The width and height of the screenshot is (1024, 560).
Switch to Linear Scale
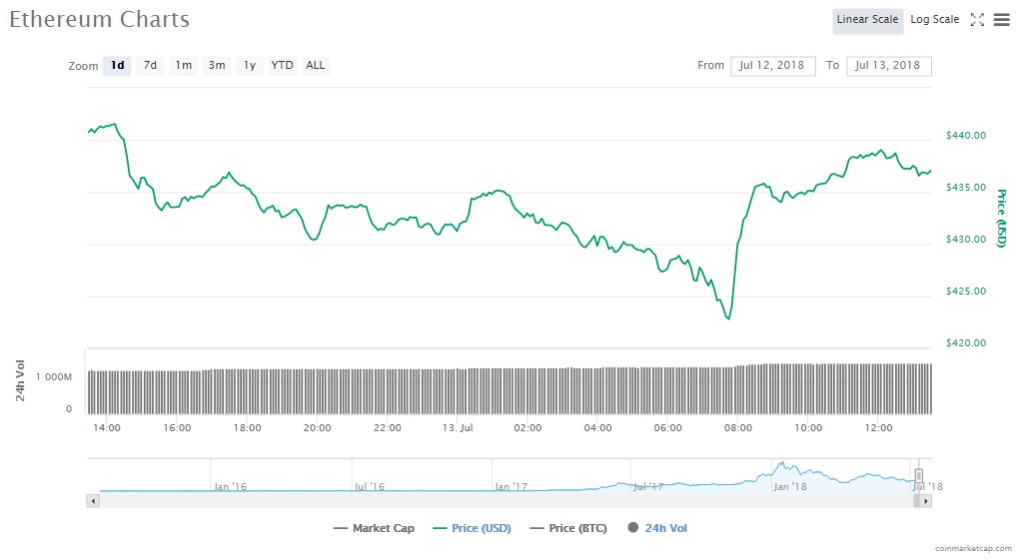pos(868,20)
